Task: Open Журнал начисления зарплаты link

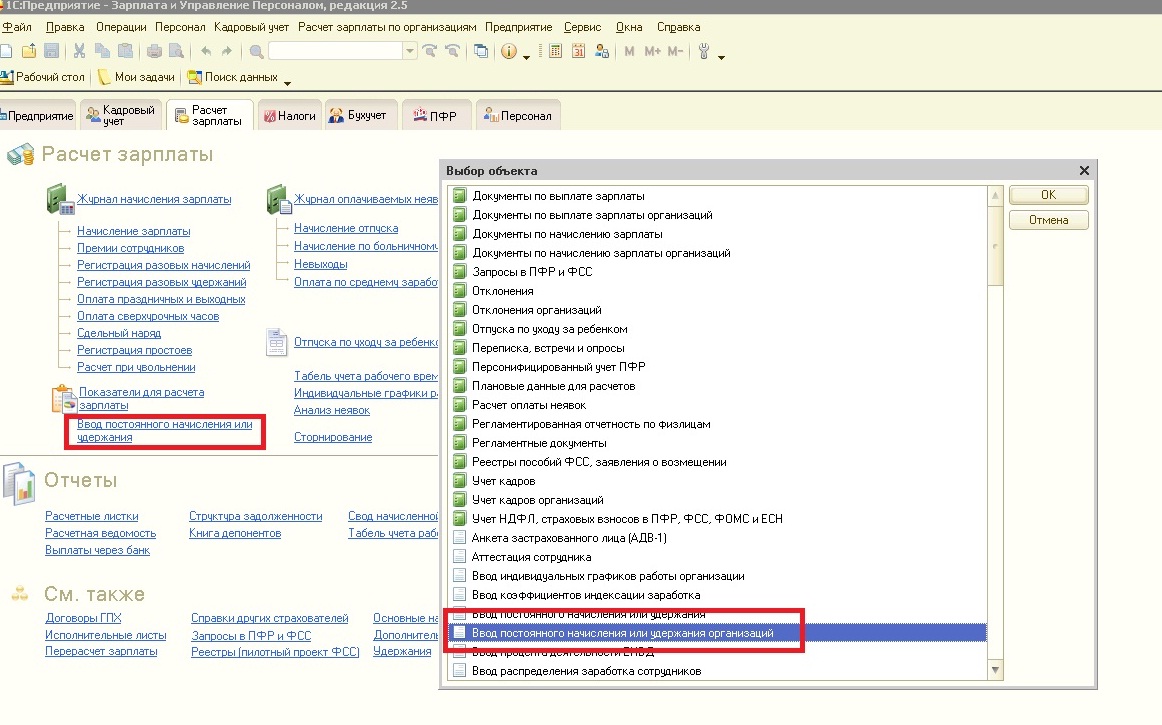Action: (x=154, y=199)
